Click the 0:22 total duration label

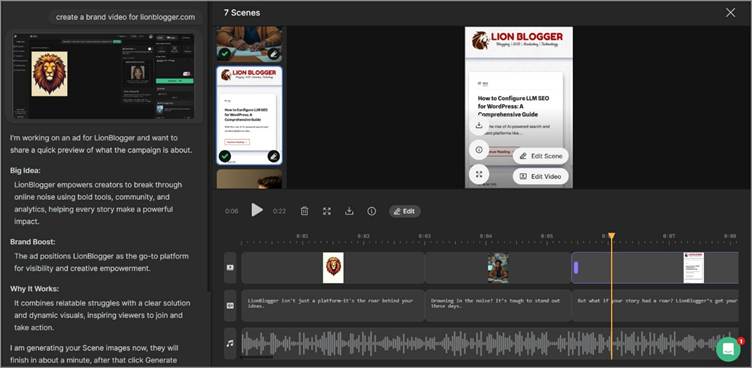pyautogui.click(x=279, y=211)
